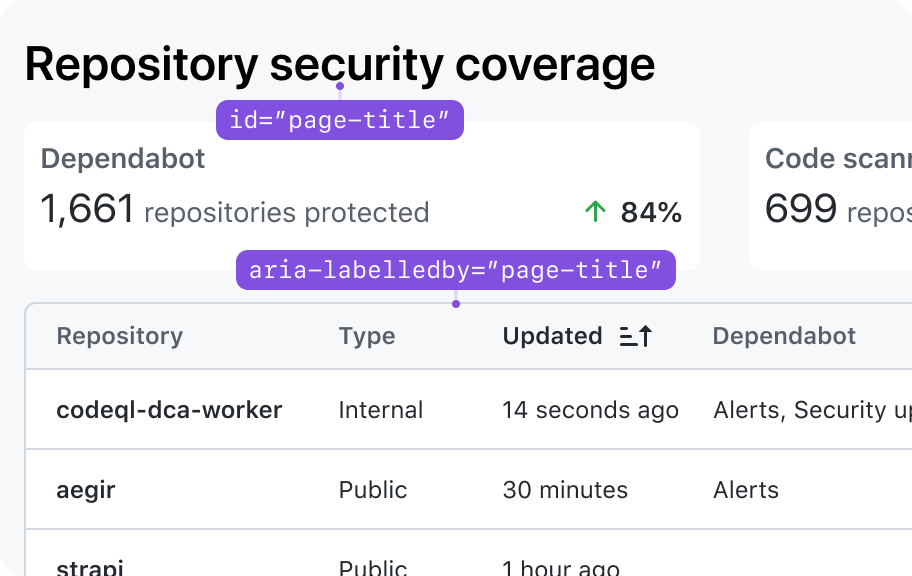
Task: Open the strapi repository
Action: pos(90,567)
